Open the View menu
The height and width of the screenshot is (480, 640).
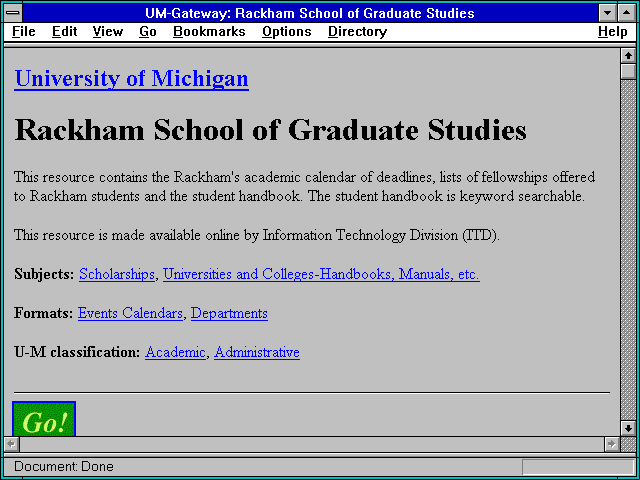click(108, 32)
